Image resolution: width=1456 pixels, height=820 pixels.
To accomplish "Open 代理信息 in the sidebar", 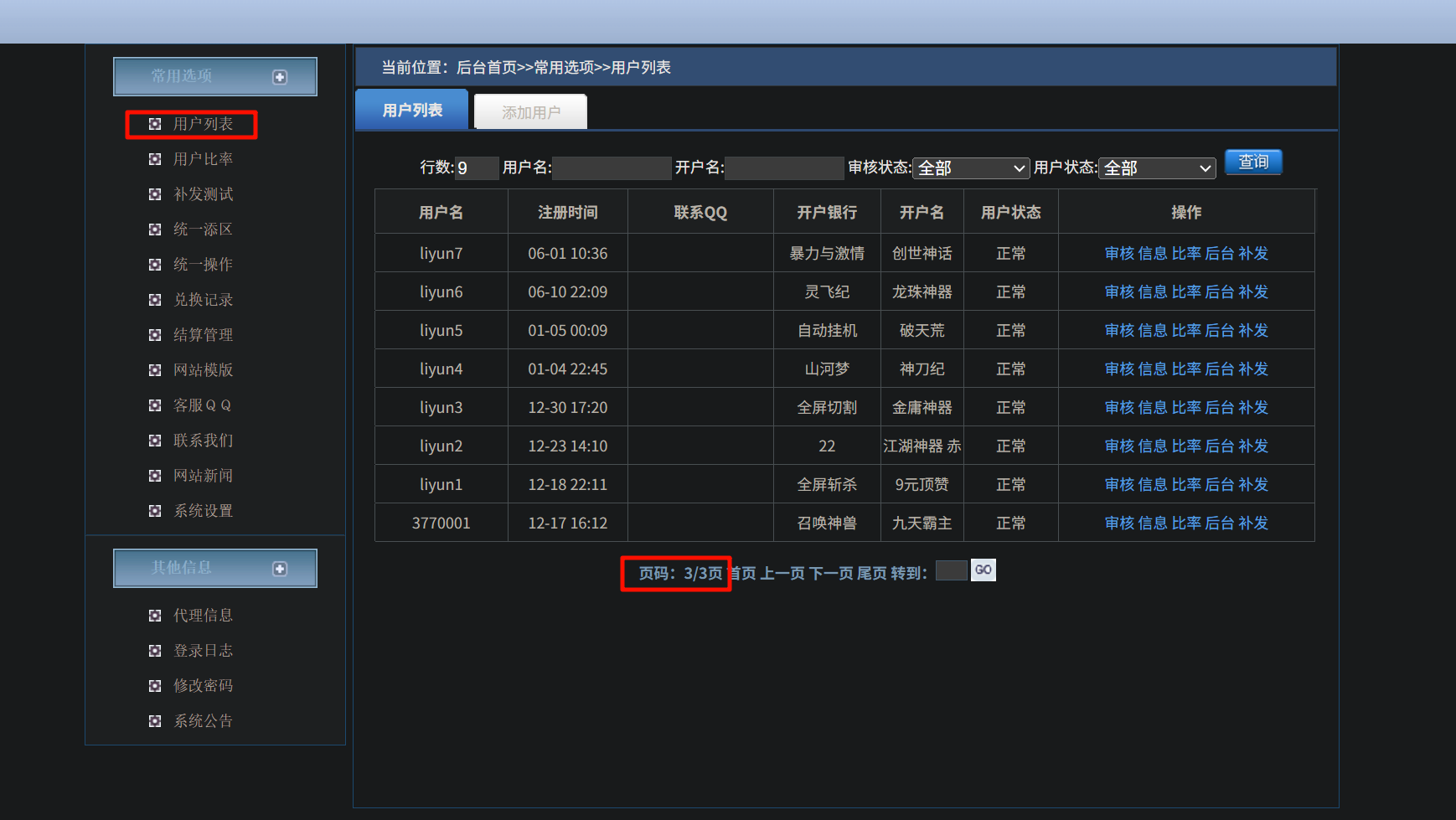I will pos(203,616).
